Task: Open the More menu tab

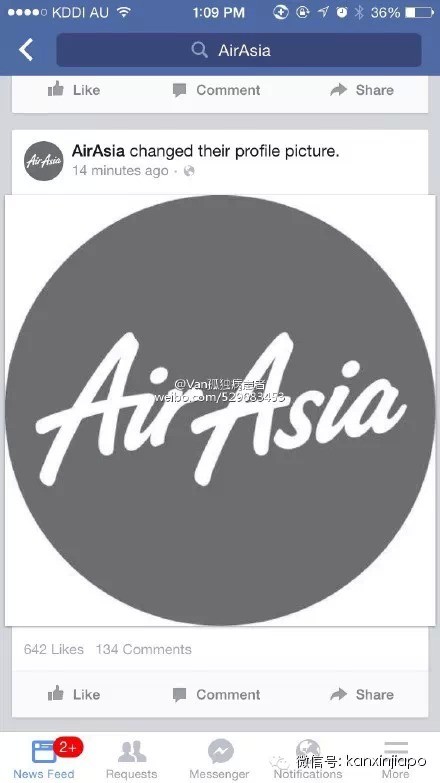Action: pos(396,758)
